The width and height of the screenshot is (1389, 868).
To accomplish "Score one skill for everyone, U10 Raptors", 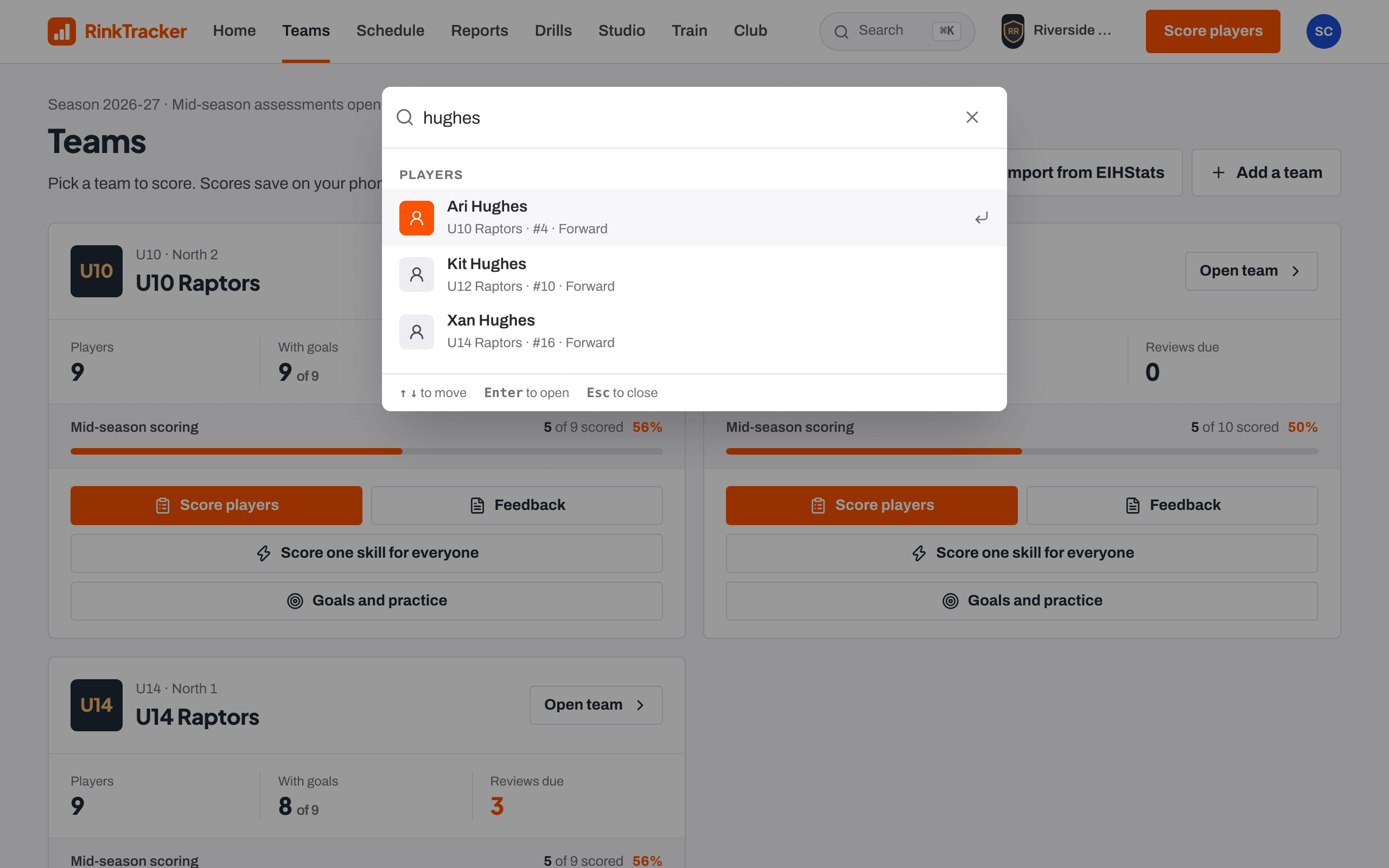I will point(366,553).
